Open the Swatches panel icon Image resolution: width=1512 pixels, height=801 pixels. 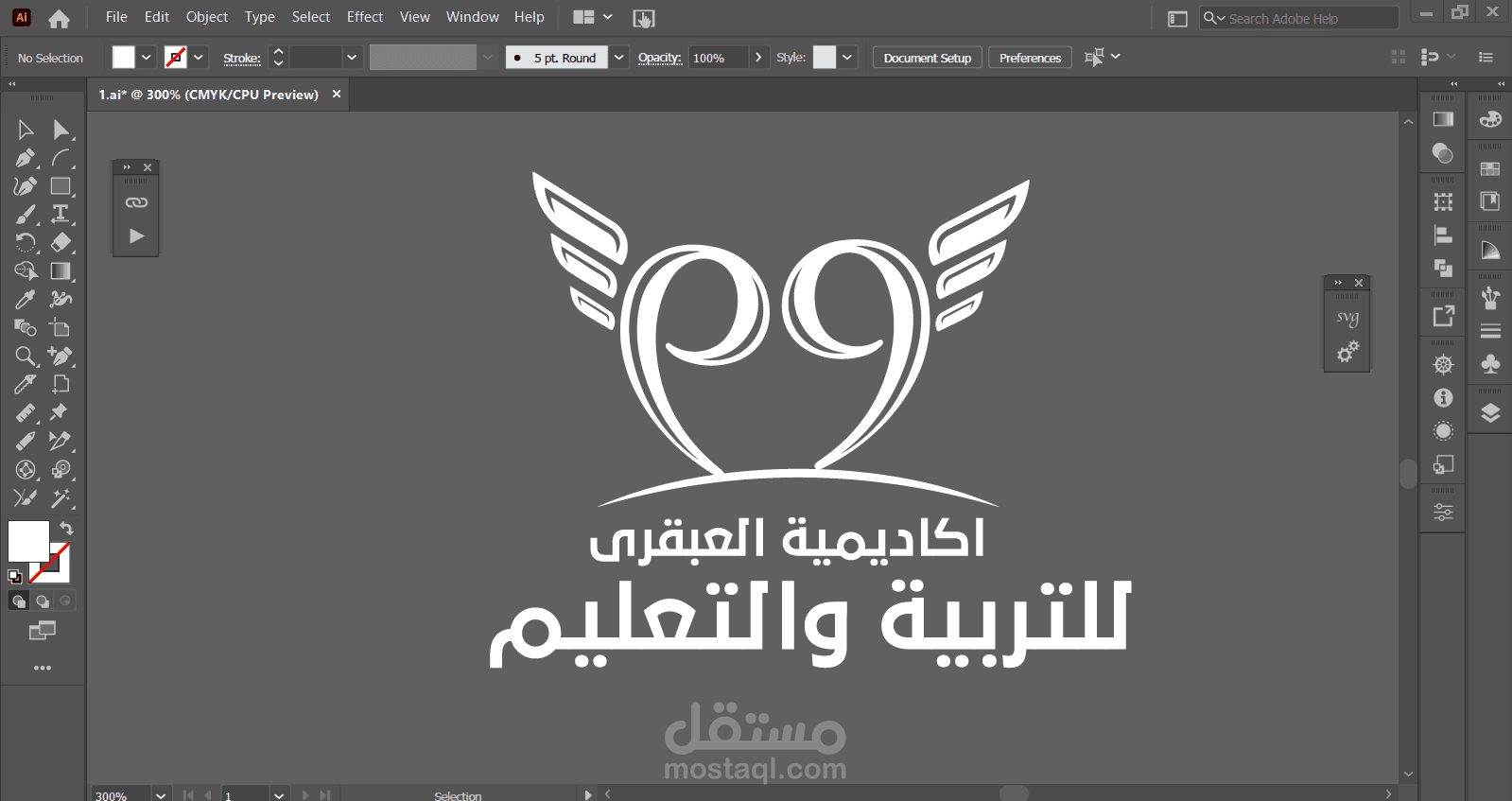pyautogui.click(x=1490, y=168)
